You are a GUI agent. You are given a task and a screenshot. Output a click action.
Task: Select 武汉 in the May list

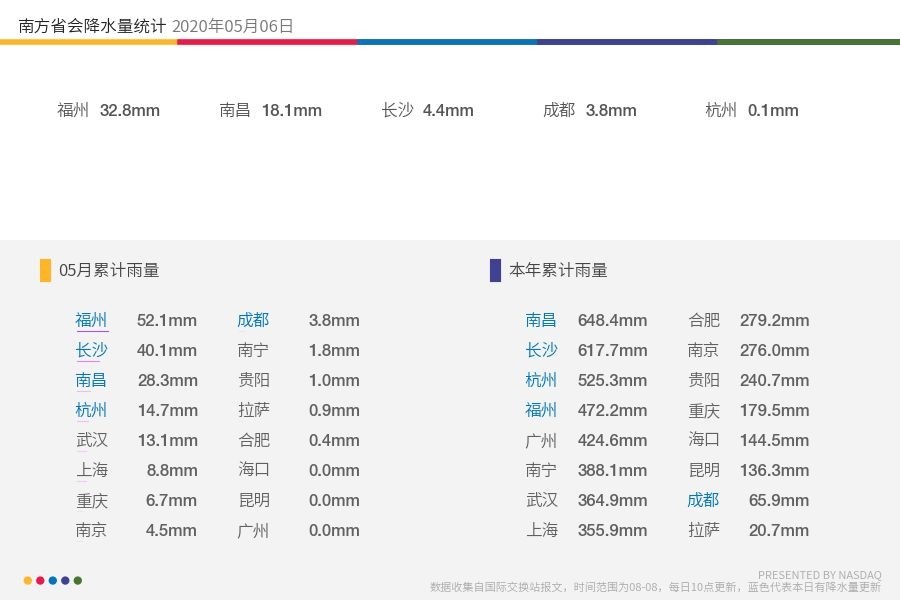92,440
